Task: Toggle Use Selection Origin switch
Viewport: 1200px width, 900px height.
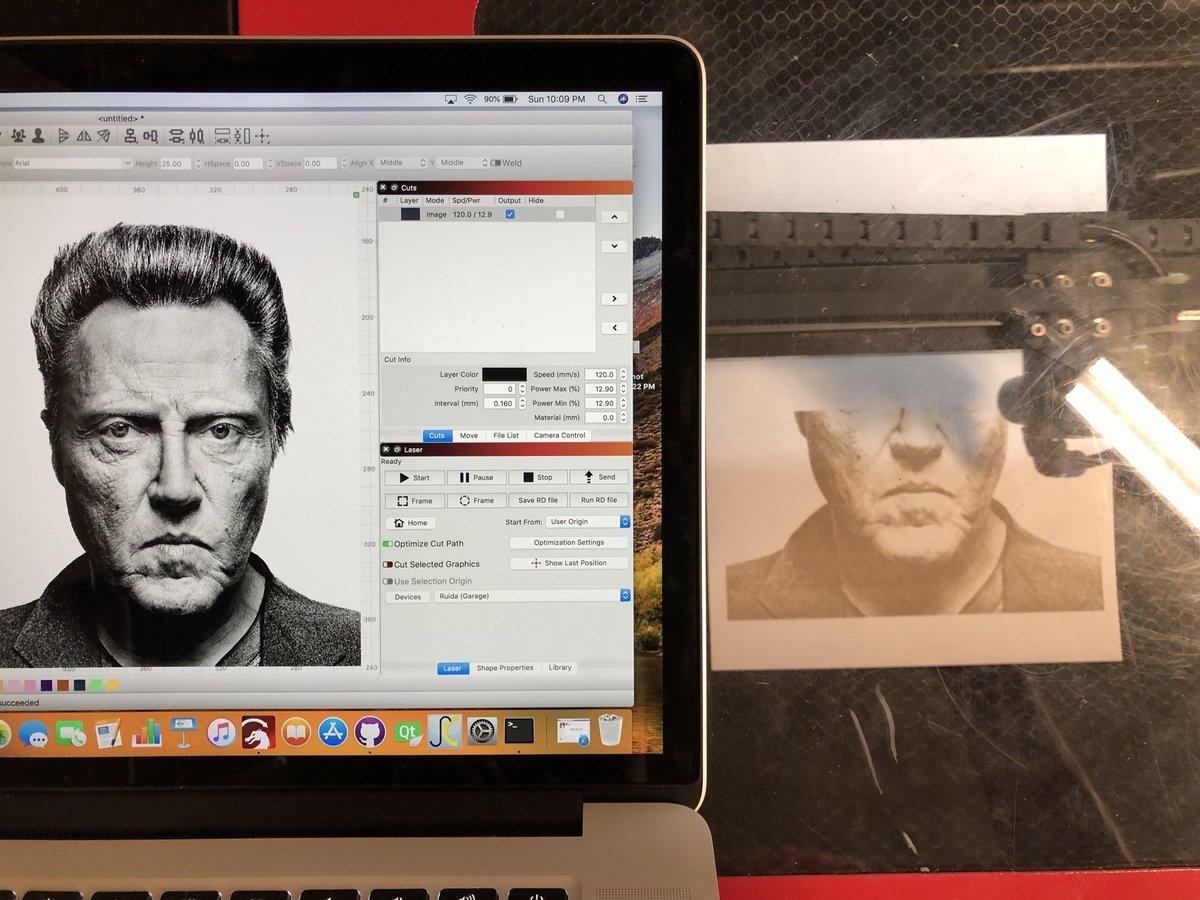Action: [x=388, y=581]
